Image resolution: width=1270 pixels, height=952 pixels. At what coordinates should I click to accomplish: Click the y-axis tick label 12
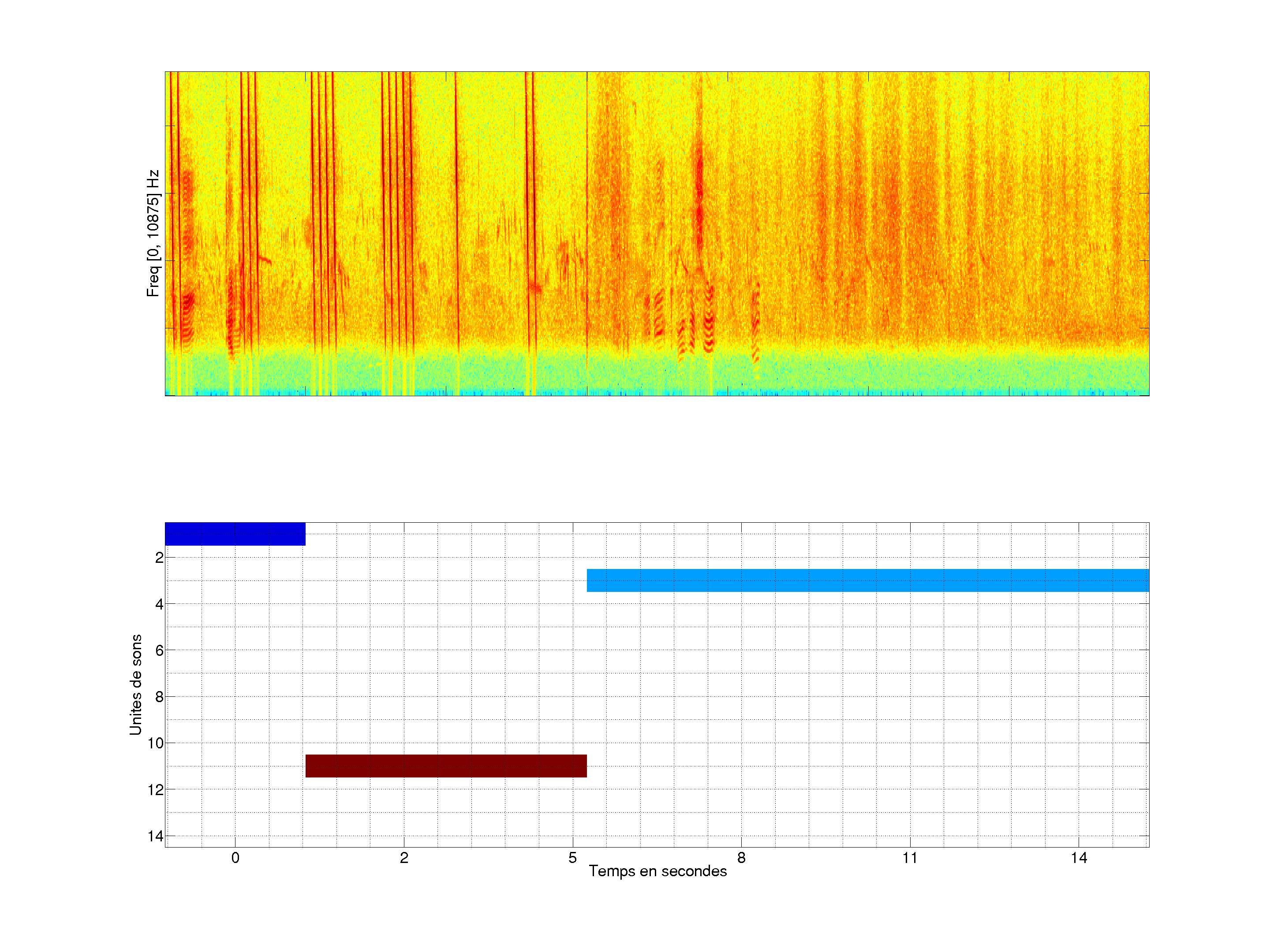point(156,790)
